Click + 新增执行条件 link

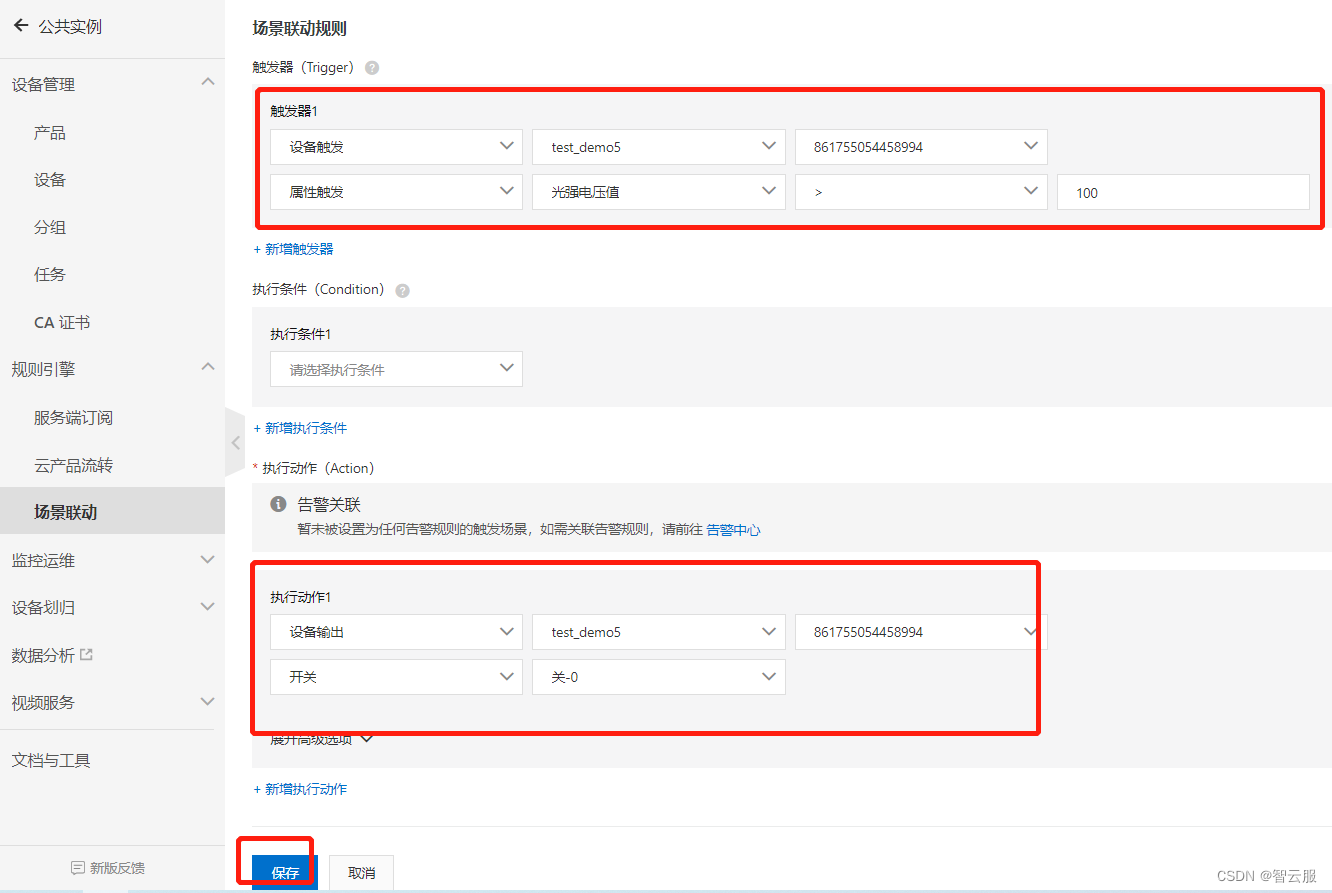pos(300,428)
